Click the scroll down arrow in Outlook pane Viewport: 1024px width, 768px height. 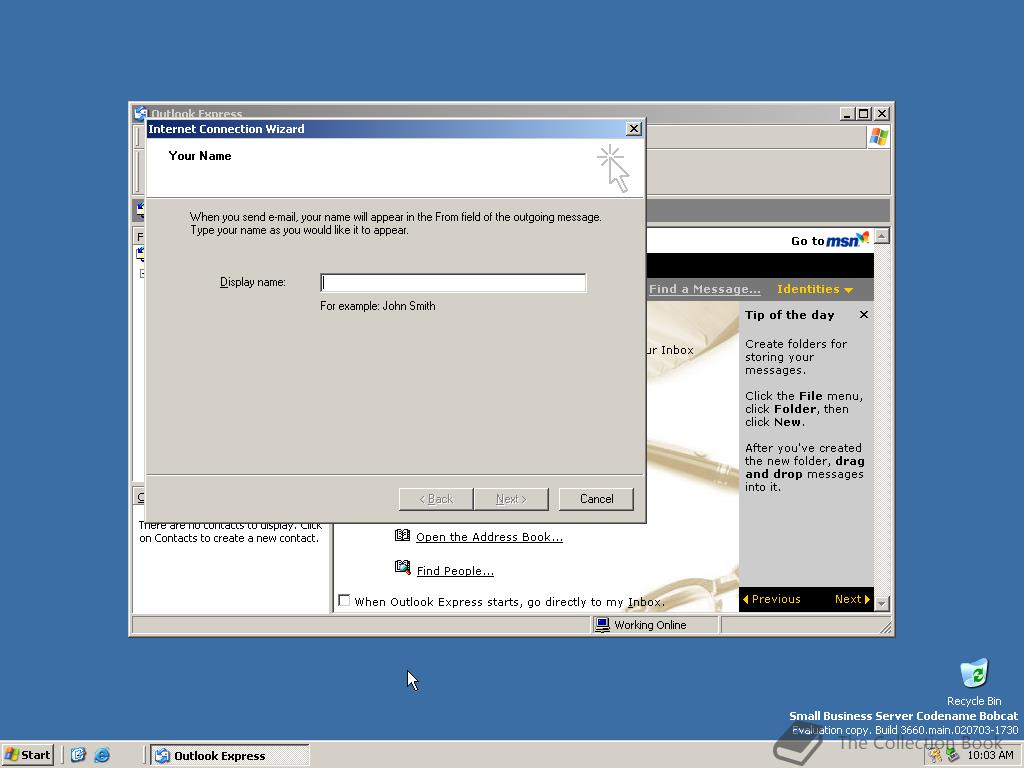(882, 603)
